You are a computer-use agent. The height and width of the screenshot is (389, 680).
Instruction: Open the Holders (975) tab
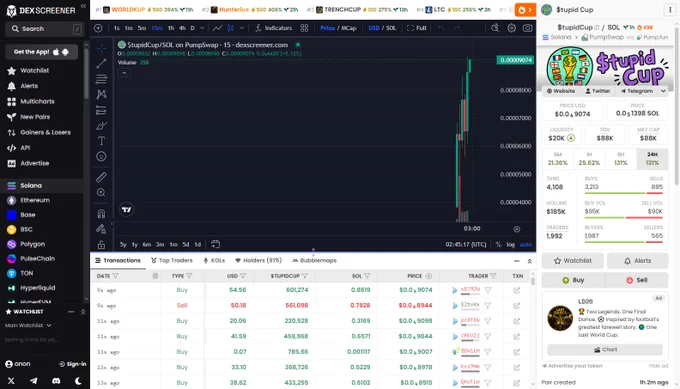pos(258,261)
